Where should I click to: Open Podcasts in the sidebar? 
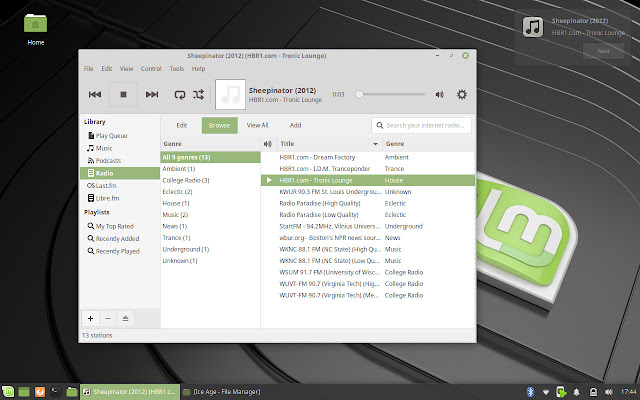tap(120, 160)
